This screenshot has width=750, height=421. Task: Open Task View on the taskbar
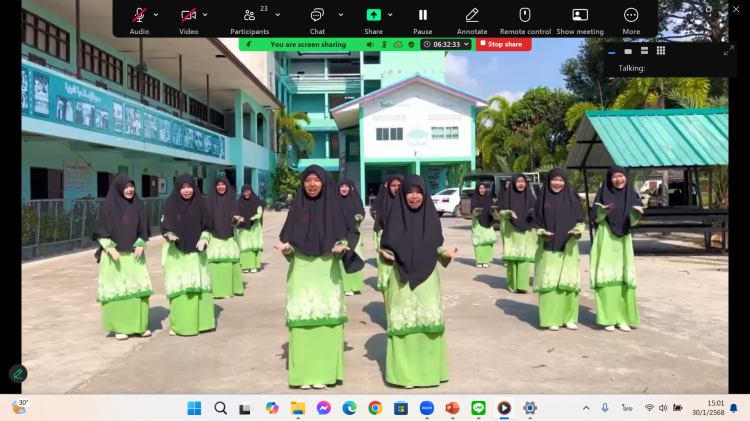click(x=245, y=408)
